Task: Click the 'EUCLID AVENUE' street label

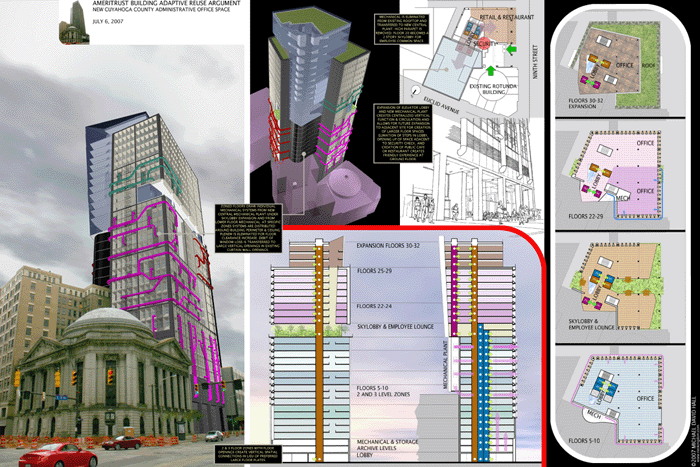Action: 441,105
